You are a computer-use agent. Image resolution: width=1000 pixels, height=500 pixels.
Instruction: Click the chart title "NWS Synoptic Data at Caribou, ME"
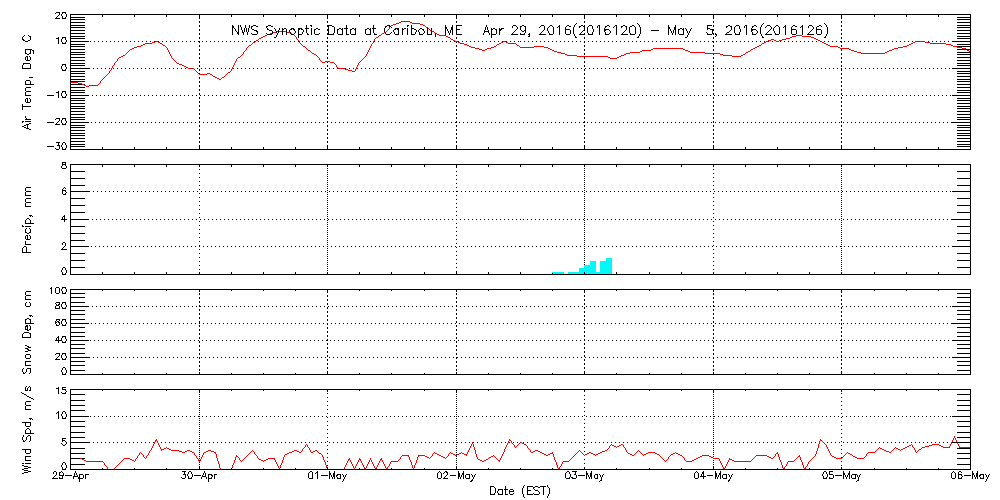tap(344, 30)
